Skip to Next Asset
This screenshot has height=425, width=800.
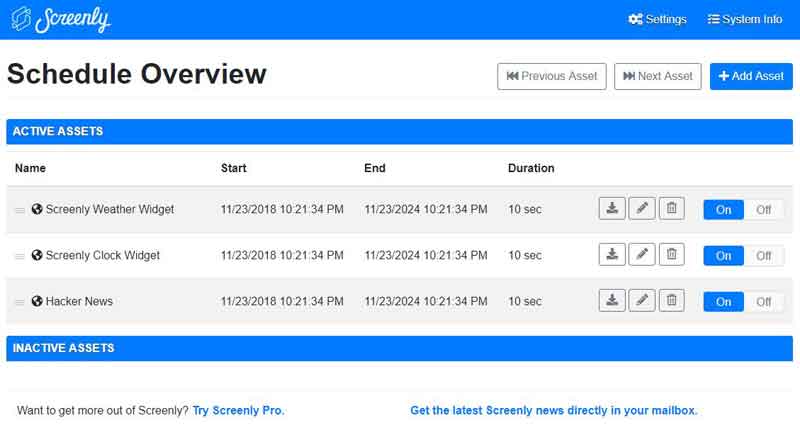pyautogui.click(x=658, y=77)
